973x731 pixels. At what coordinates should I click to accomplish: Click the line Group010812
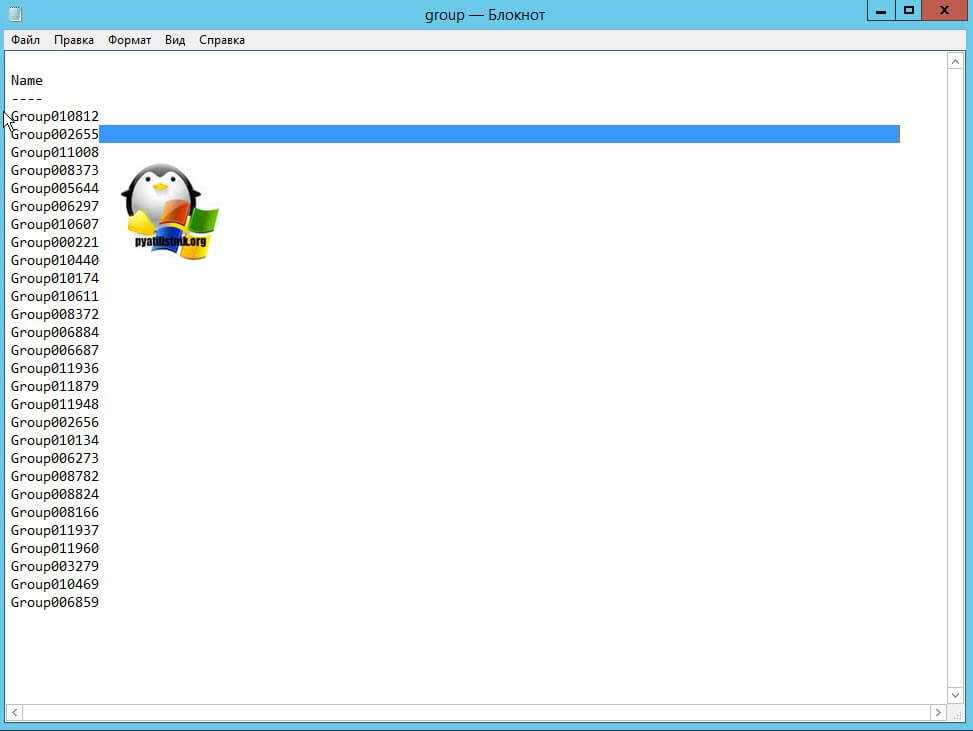[x=55, y=116]
